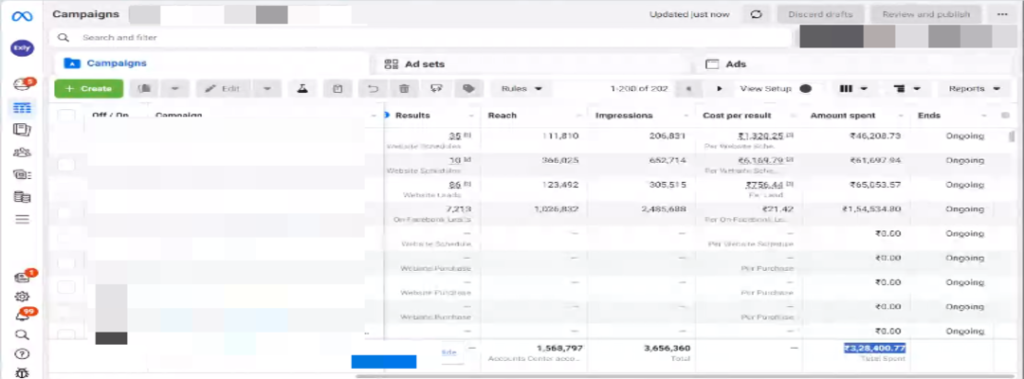Open the ₹1,320.25 cost per result link
The width and height of the screenshot is (1024, 379).
[761, 136]
